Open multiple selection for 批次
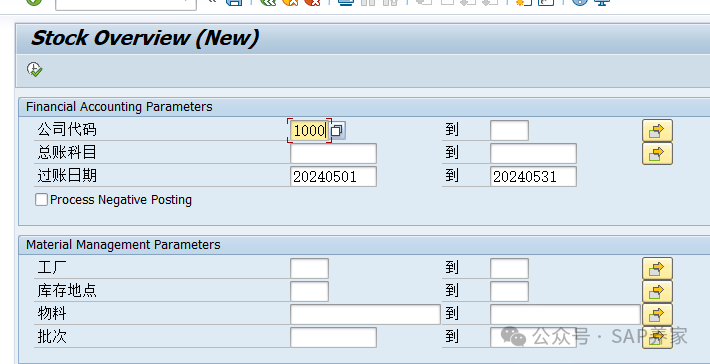 click(x=657, y=337)
